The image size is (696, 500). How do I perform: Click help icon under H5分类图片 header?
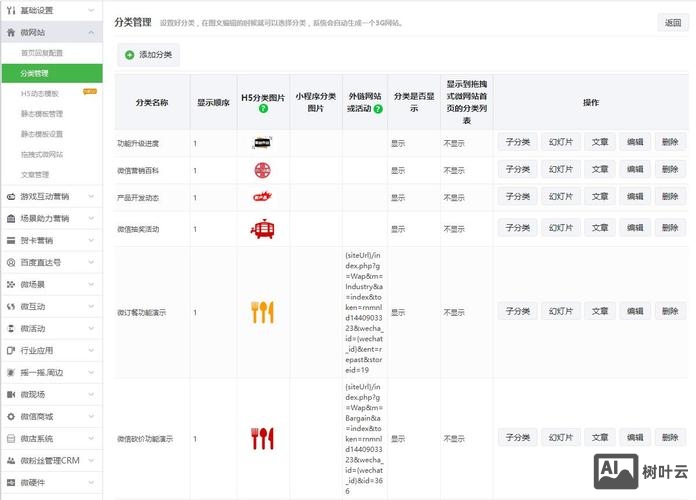[x=263, y=108]
